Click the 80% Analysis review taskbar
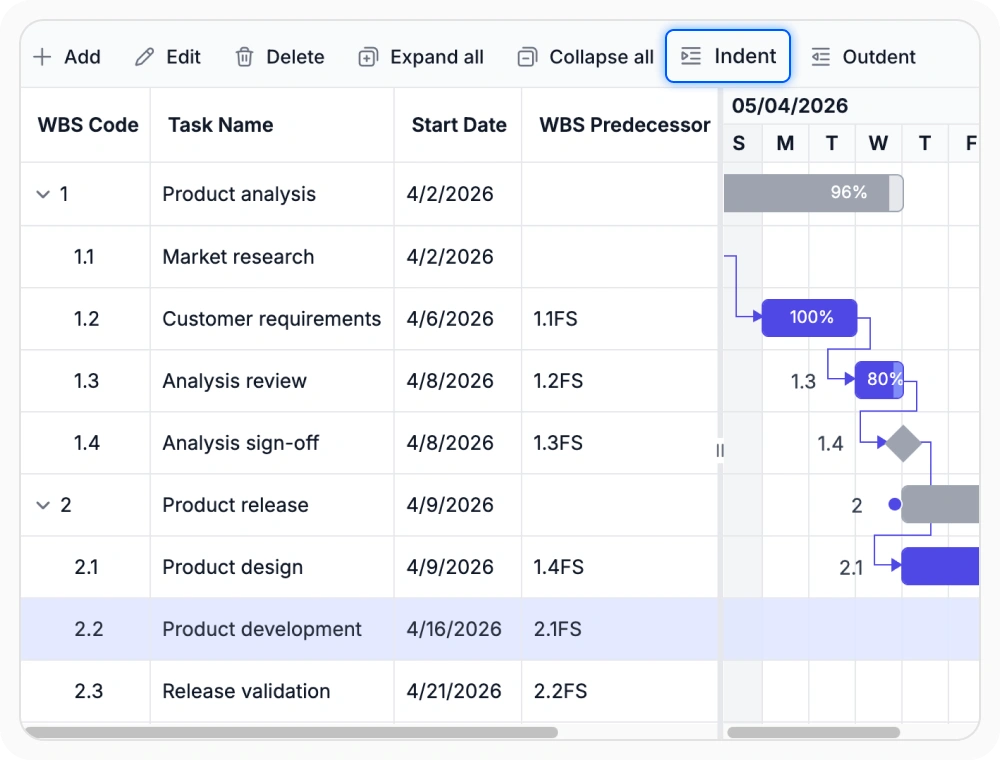The width and height of the screenshot is (1000, 760). click(x=879, y=380)
